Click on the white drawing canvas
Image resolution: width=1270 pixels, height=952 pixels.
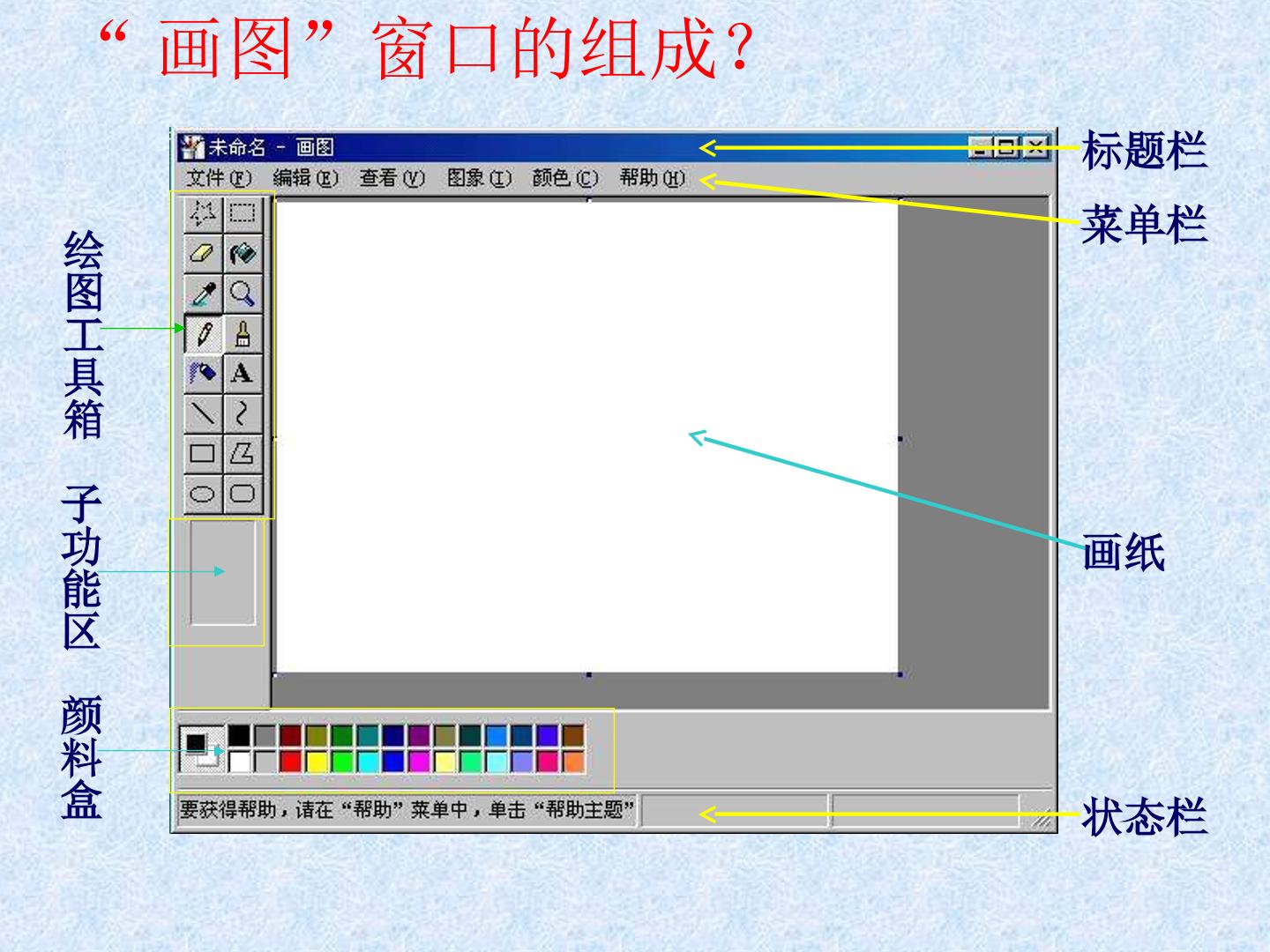[x=586, y=437]
